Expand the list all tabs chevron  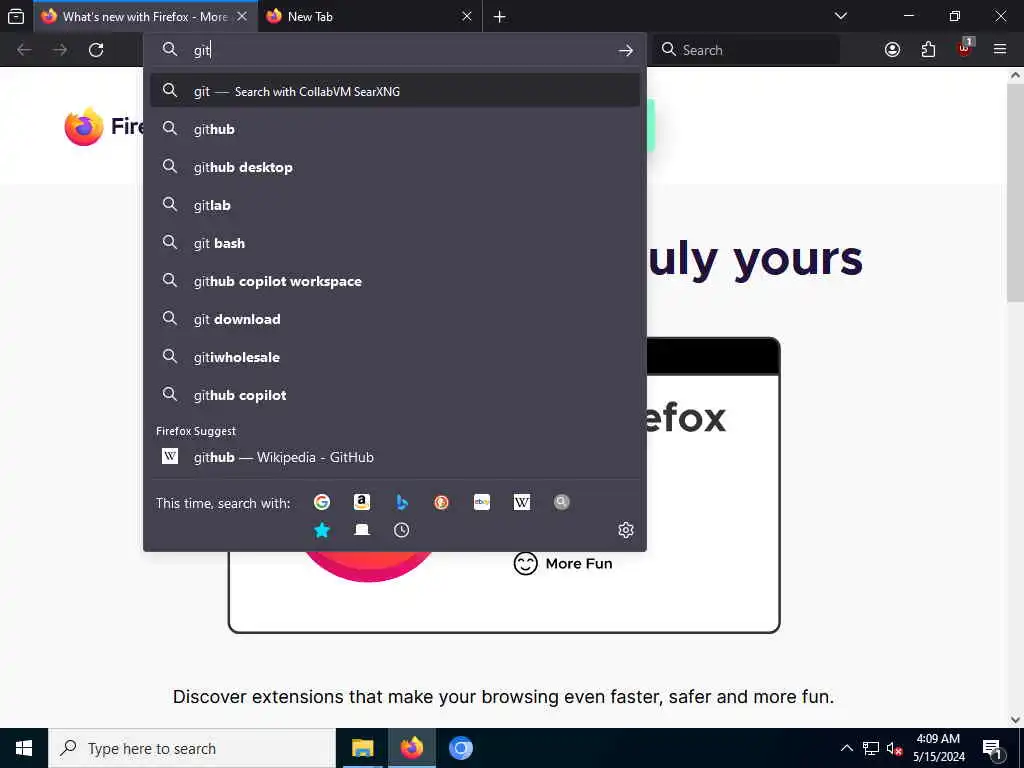click(x=841, y=16)
